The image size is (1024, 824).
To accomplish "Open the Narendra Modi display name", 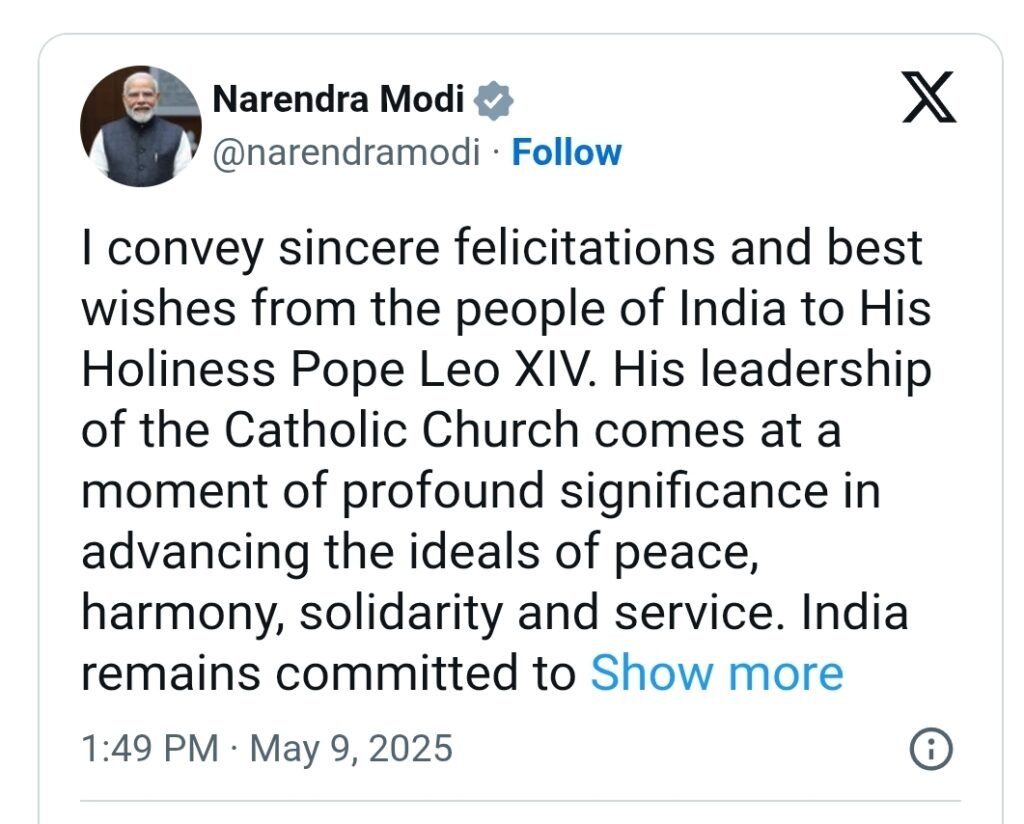I will 338,99.
